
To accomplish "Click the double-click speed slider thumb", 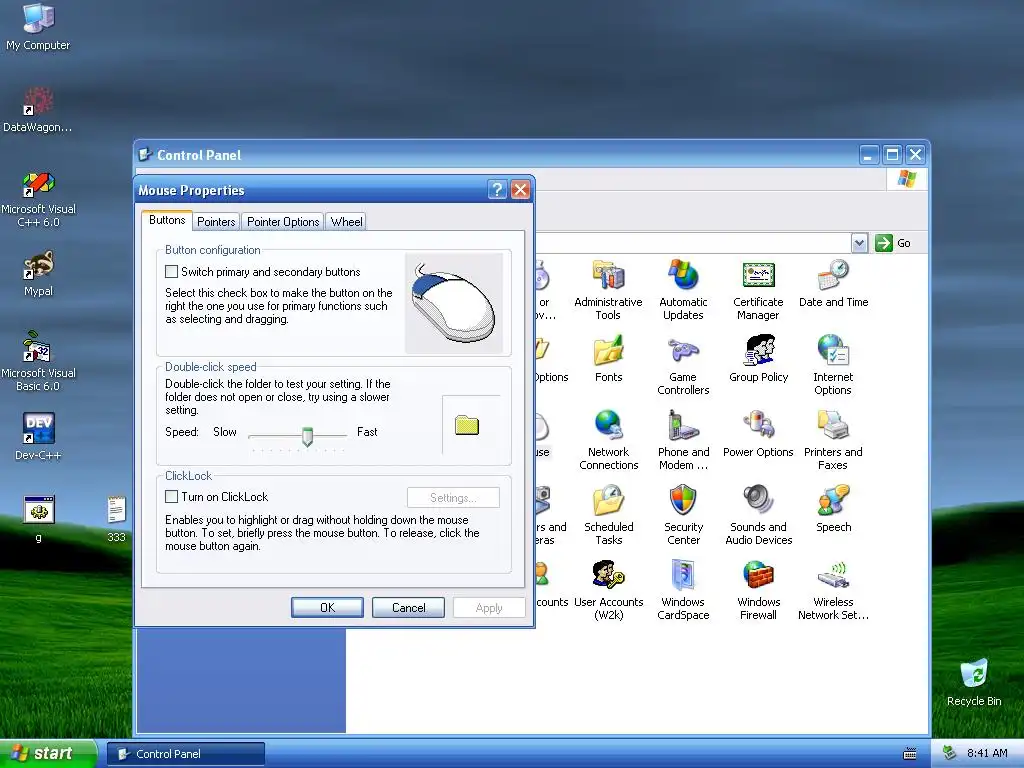I will pos(307,436).
